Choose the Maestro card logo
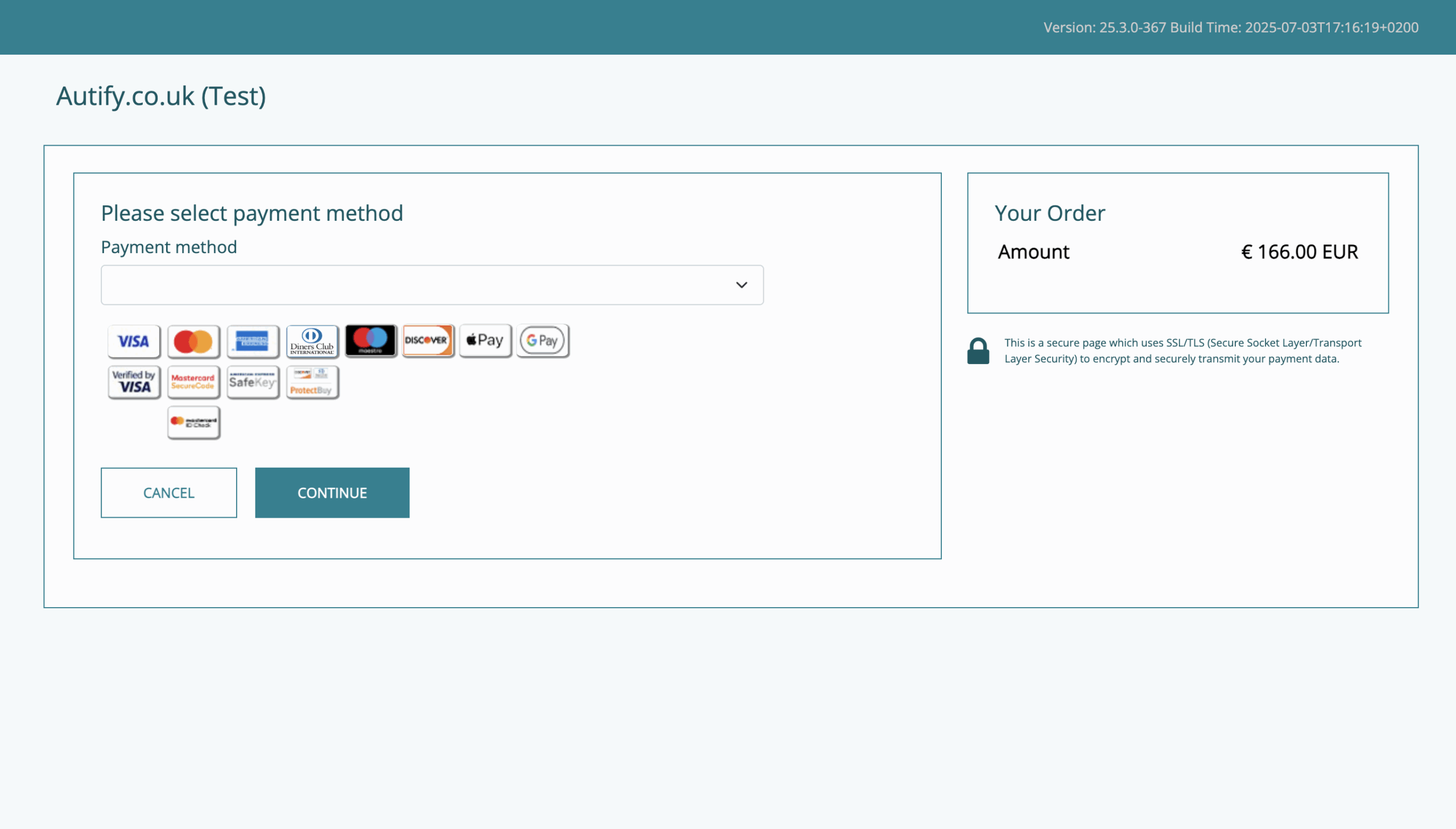 (371, 340)
